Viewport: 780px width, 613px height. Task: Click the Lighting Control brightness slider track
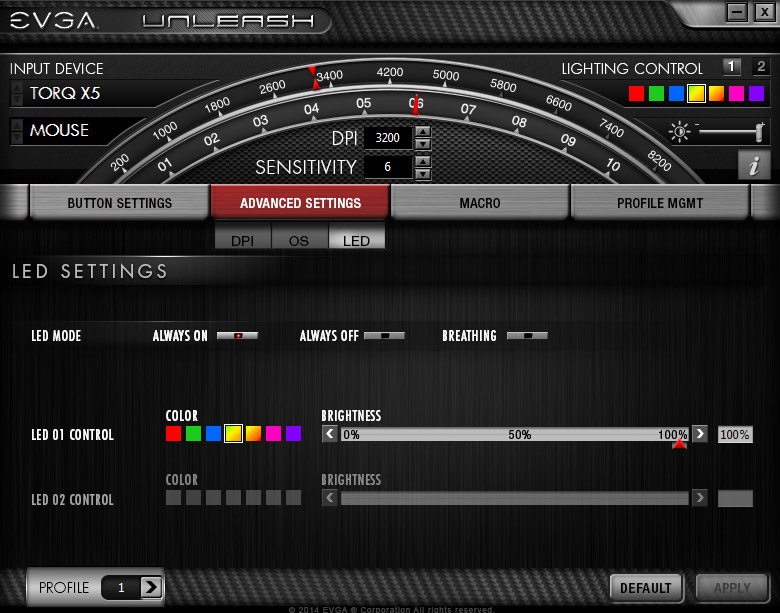[728, 131]
